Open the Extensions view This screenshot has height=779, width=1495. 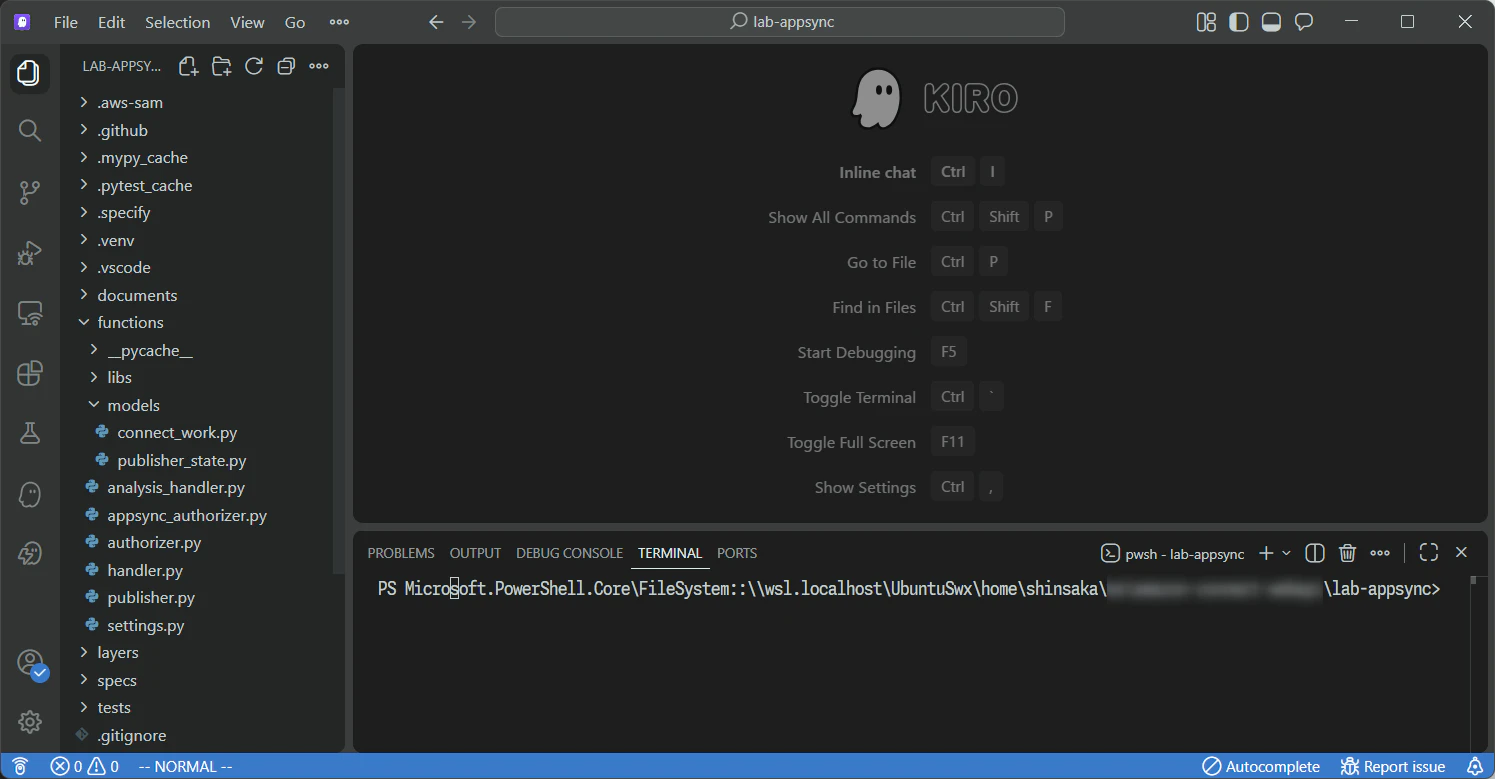point(29,374)
